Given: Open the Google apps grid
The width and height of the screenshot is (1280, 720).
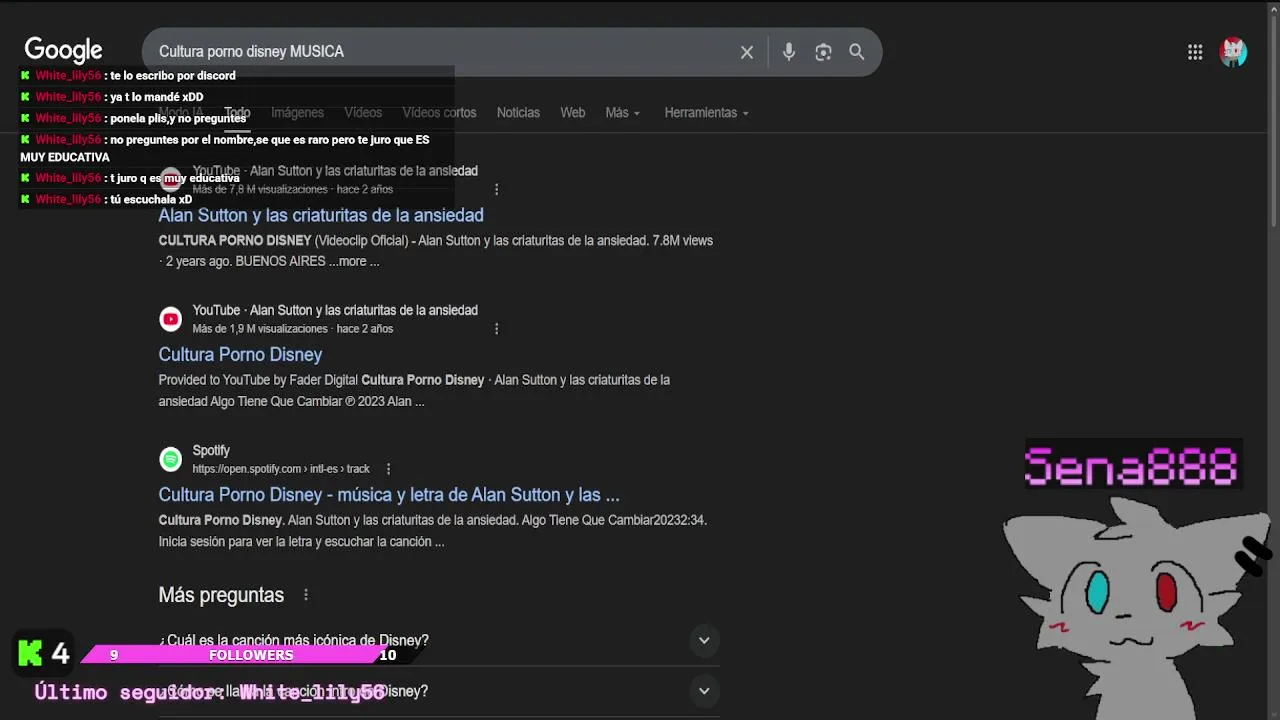Looking at the screenshot, I should [x=1195, y=52].
